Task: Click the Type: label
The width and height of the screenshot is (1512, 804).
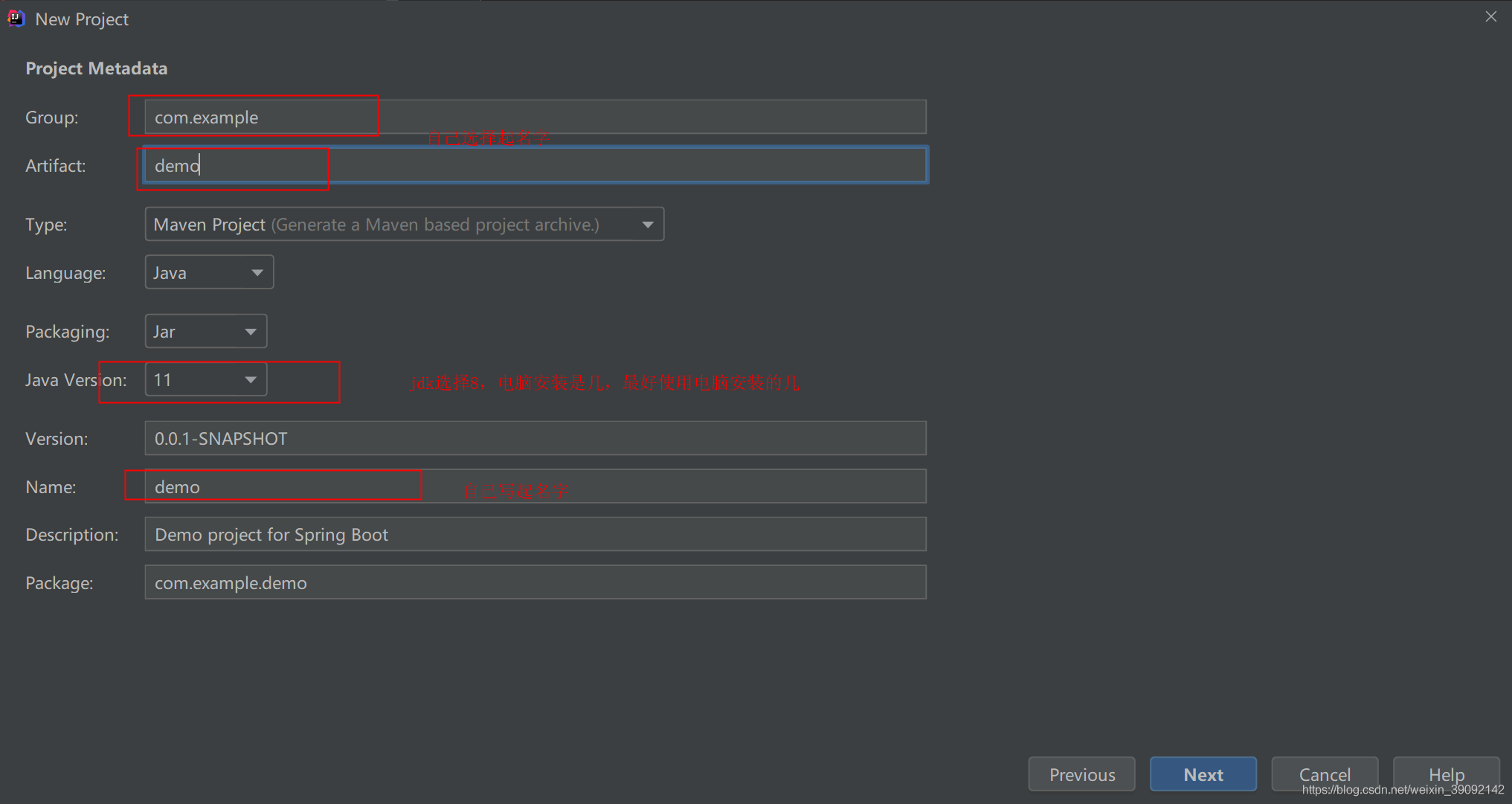Action: 46,225
